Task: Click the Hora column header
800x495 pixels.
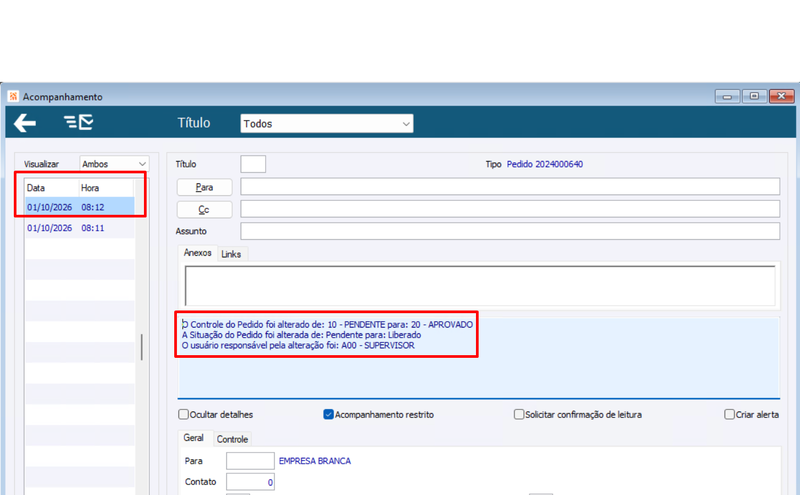Action: [107, 188]
